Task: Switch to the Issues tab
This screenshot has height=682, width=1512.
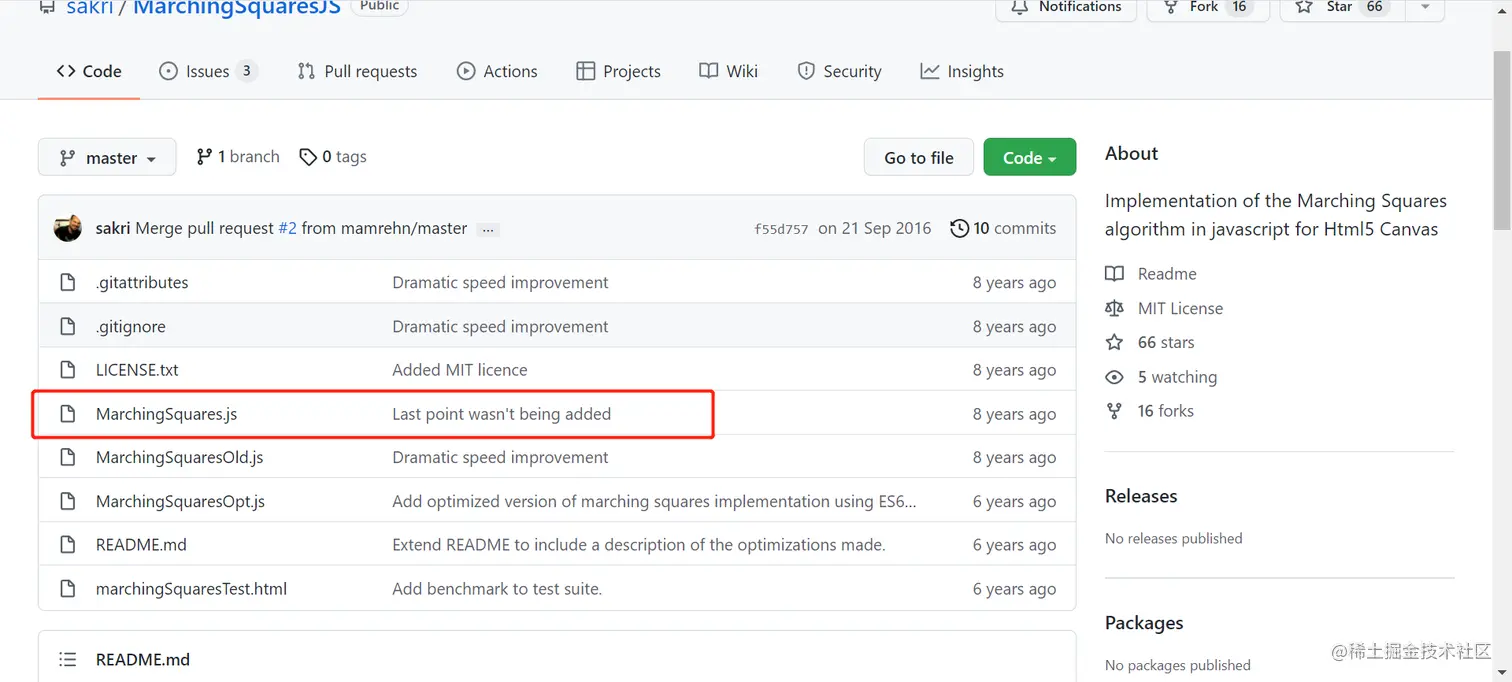Action: [x=207, y=72]
